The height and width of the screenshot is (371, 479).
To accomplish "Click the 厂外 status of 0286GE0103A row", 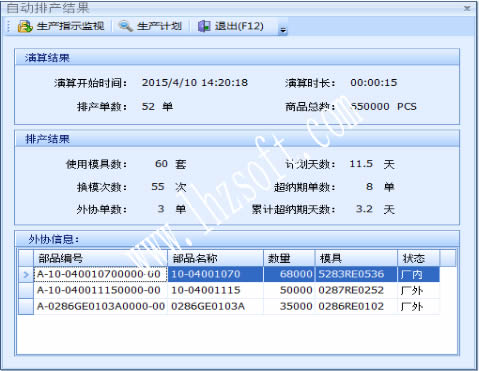I will pyautogui.click(x=419, y=306).
